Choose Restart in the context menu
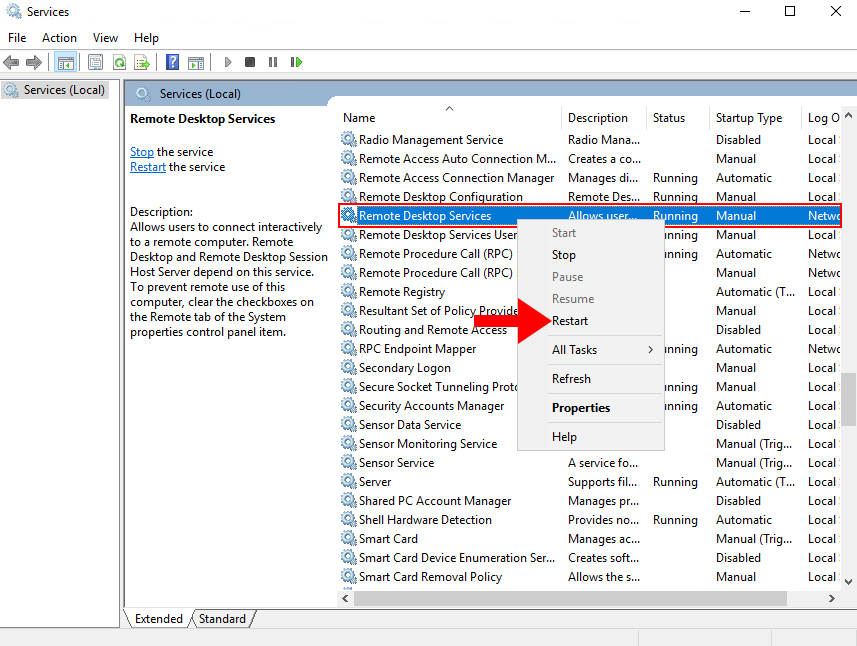 click(570, 321)
